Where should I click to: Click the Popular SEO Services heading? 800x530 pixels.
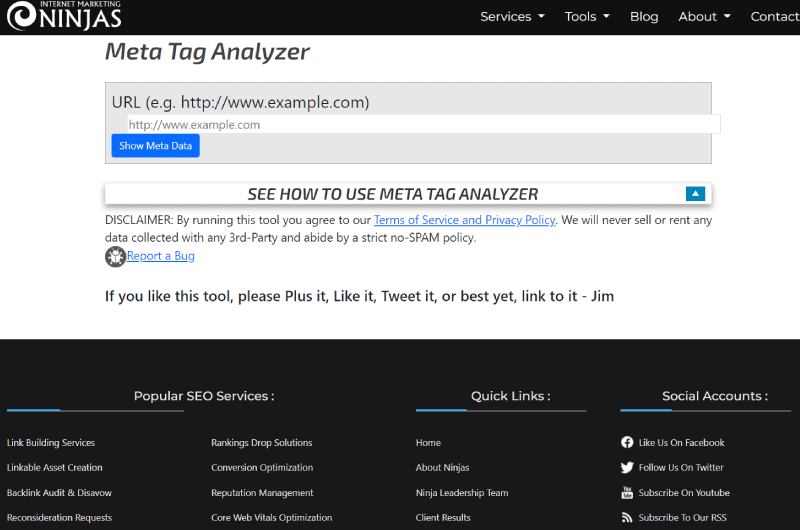(204, 396)
